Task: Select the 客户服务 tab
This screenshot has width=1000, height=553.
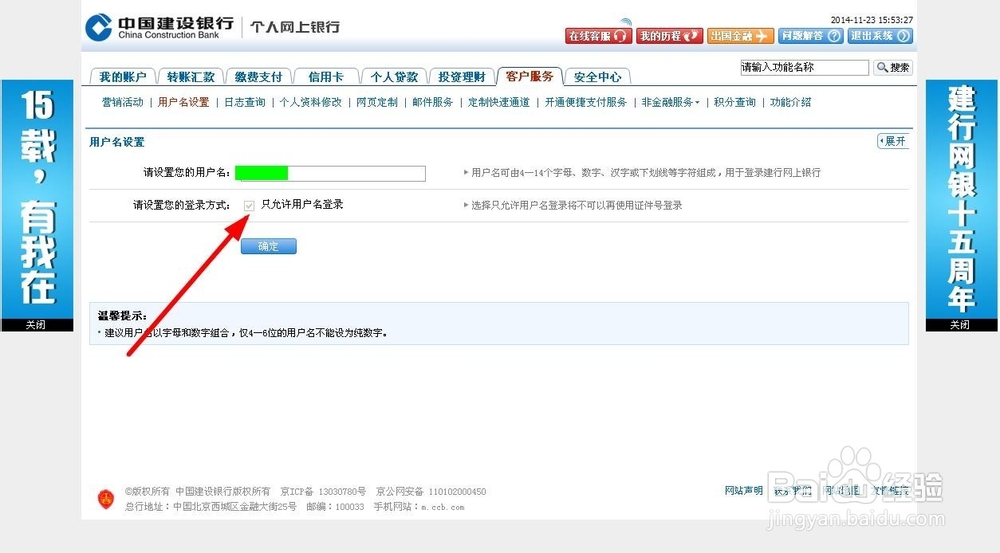Action: pyautogui.click(x=529, y=76)
